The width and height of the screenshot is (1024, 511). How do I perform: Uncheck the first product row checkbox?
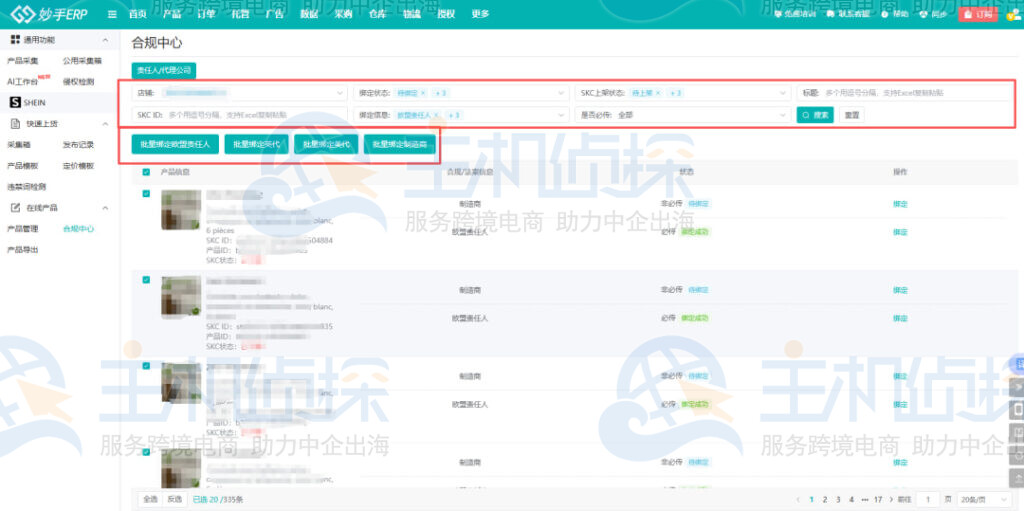146,193
